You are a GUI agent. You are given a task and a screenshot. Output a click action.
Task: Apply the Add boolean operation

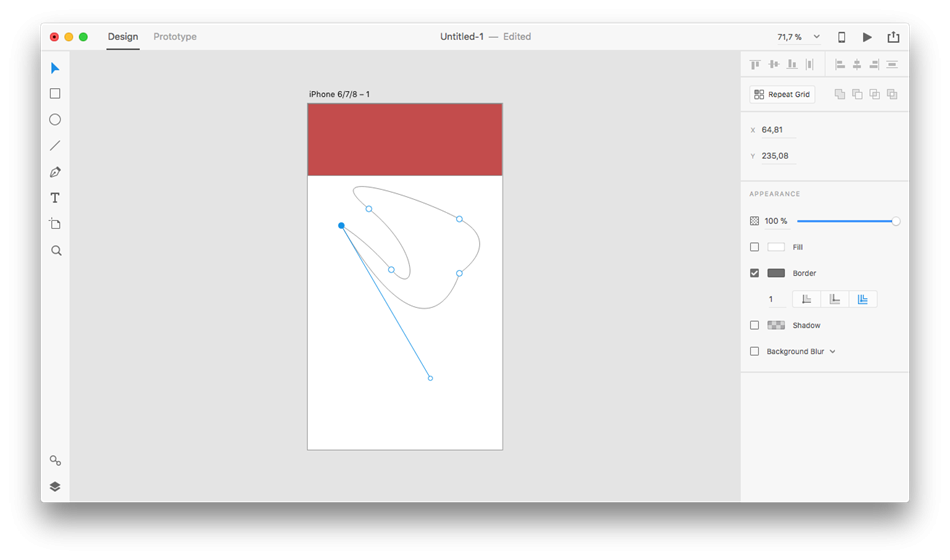840,94
